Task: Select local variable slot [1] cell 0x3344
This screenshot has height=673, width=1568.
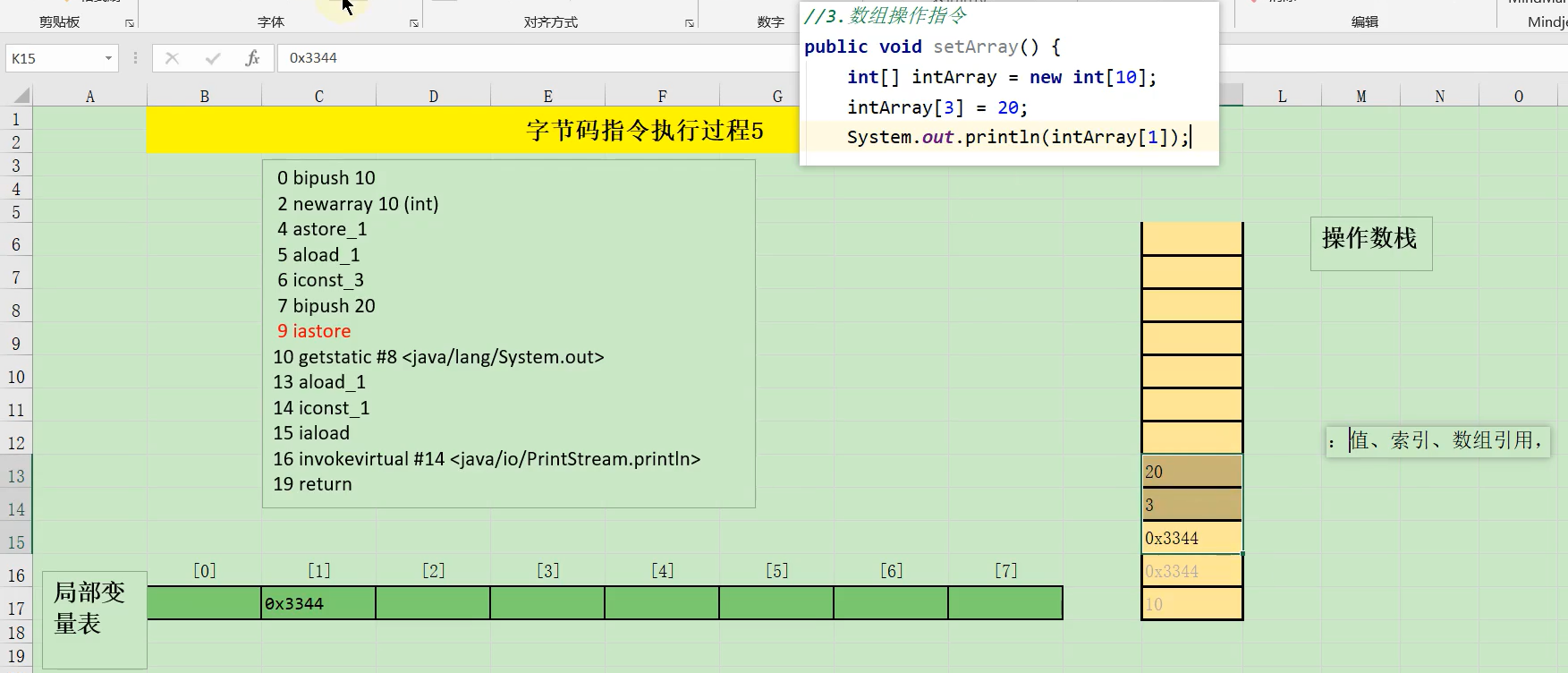Action: (318, 603)
